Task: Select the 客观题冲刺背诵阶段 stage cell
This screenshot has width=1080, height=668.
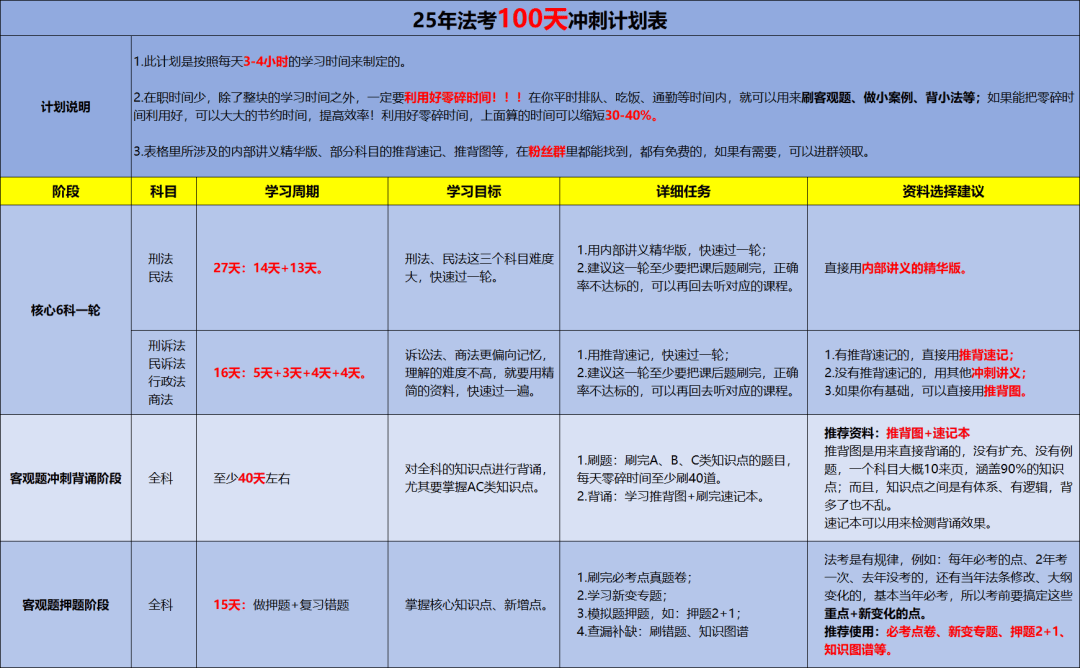Action: coord(65,478)
